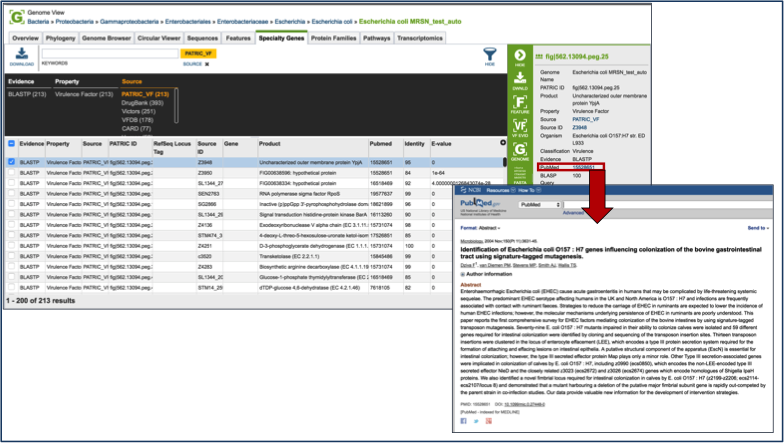Check the row with Source ID Z3950
This screenshot has width=784, height=443.
[x=12, y=172]
